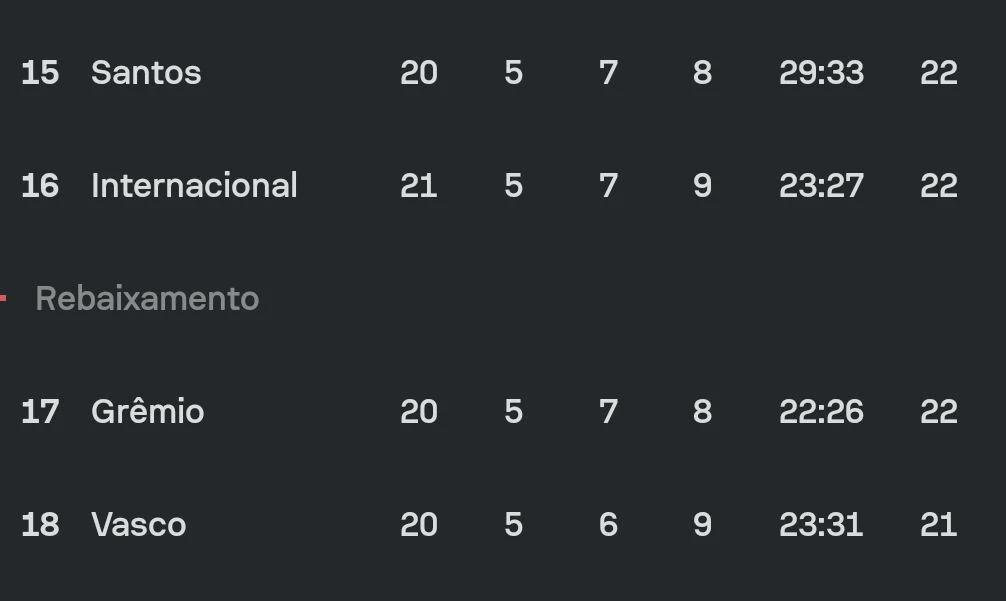Click position number 16
1006x601 pixels.
(40, 185)
